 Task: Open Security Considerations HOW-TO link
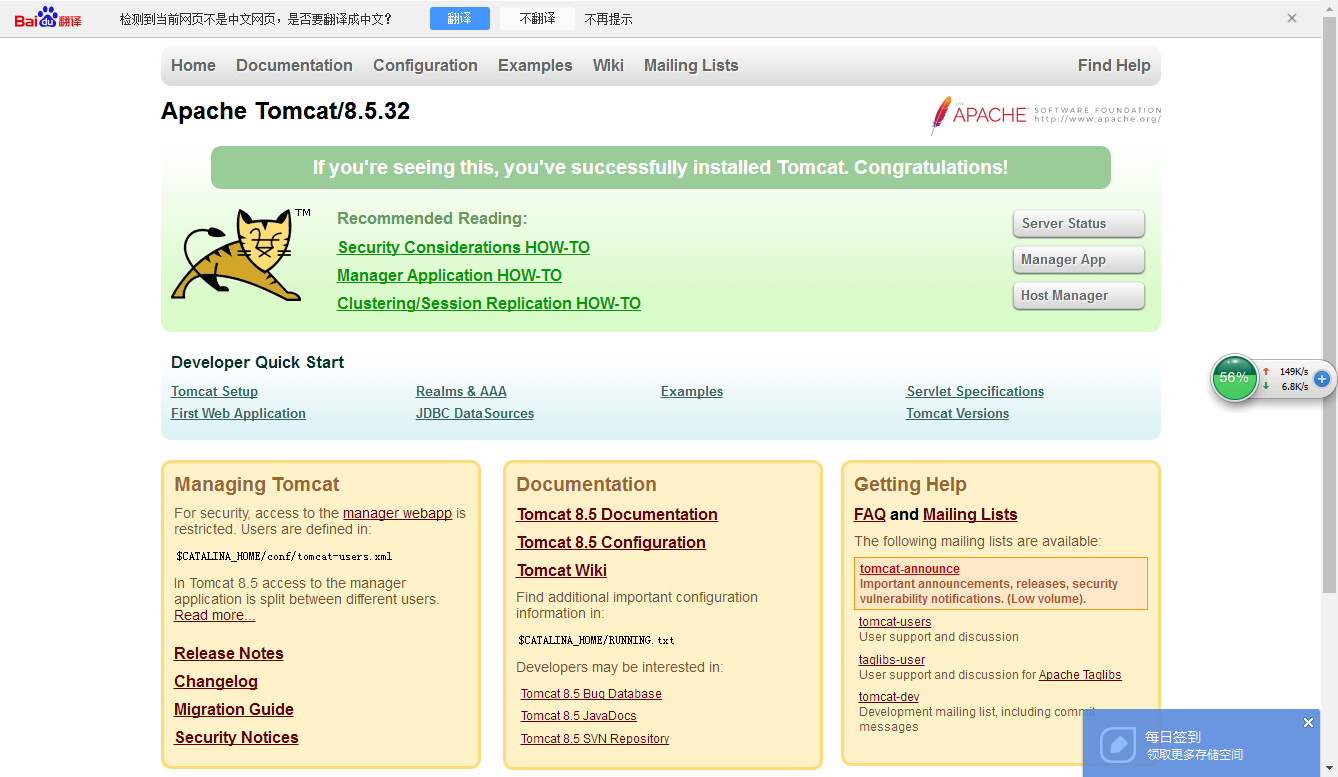464,247
